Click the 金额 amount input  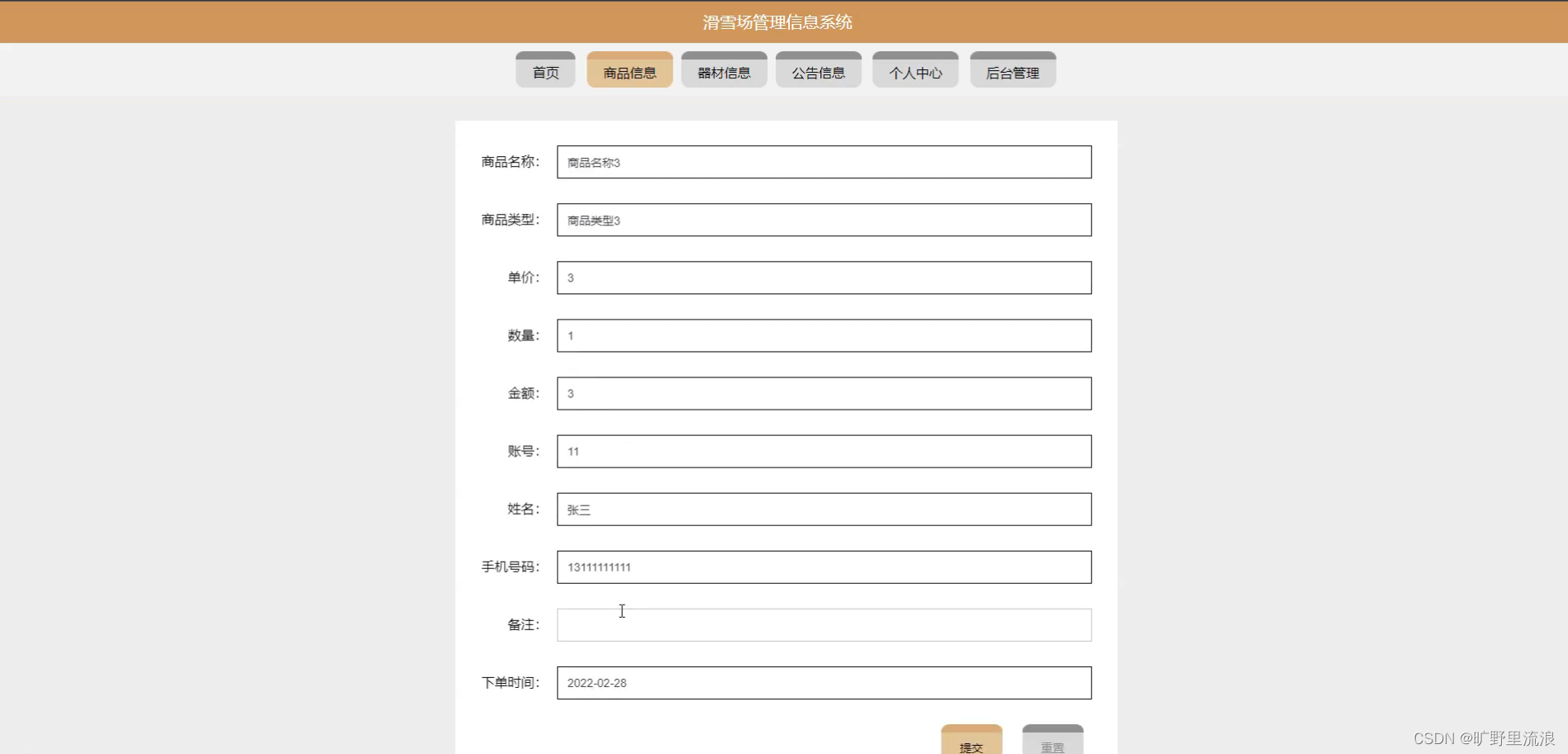pos(823,393)
